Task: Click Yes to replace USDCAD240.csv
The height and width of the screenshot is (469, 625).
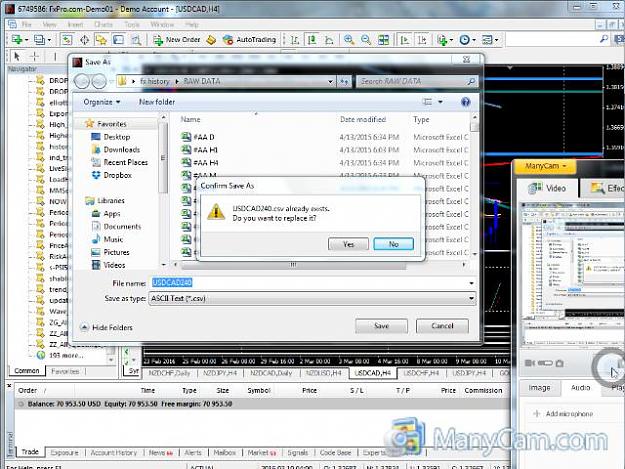Action: [348, 244]
